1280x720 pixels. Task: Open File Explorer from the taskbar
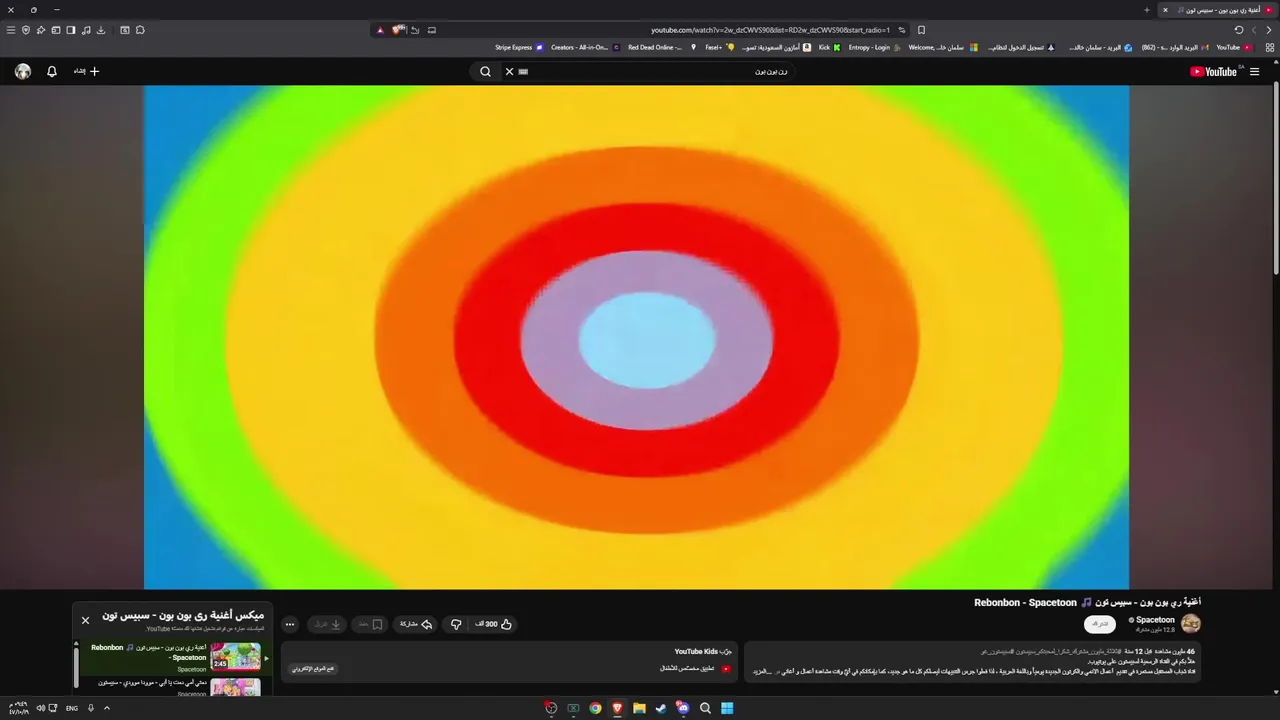click(639, 708)
